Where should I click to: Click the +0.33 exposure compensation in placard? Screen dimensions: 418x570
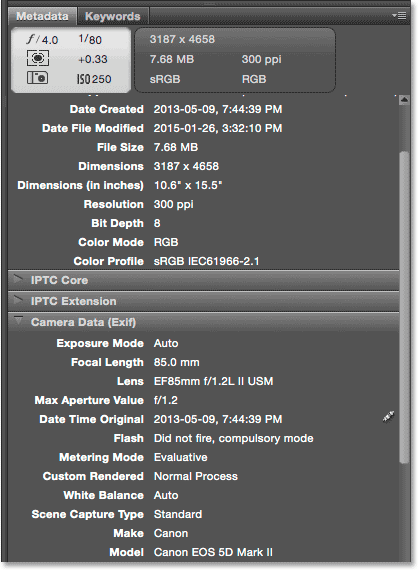(x=93, y=59)
